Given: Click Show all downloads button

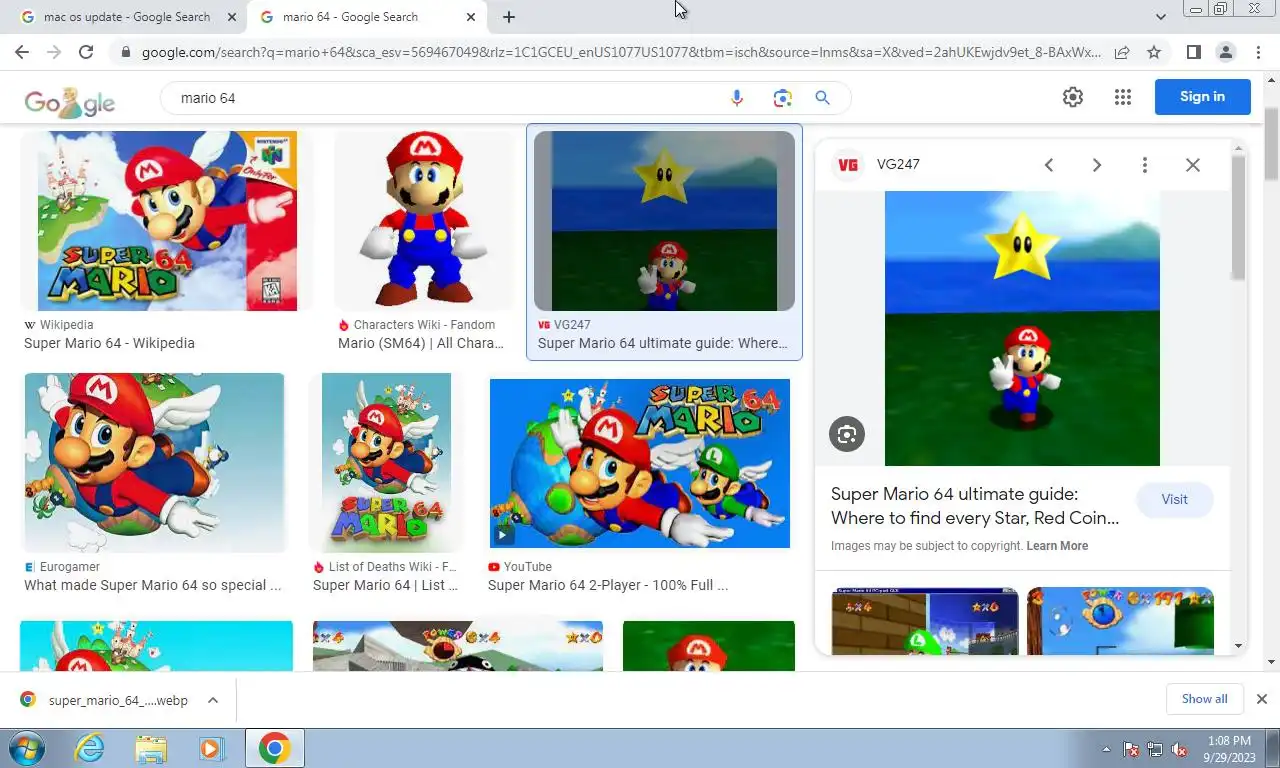Looking at the screenshot, I should click(1204, 699).
